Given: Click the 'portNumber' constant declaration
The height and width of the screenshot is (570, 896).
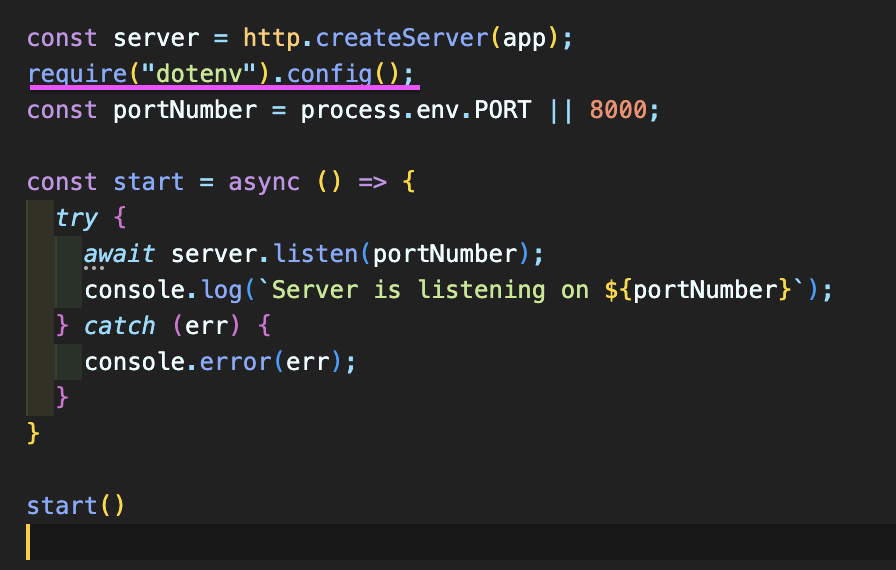Looking at the screenshot, I should (x=185, y=110).
